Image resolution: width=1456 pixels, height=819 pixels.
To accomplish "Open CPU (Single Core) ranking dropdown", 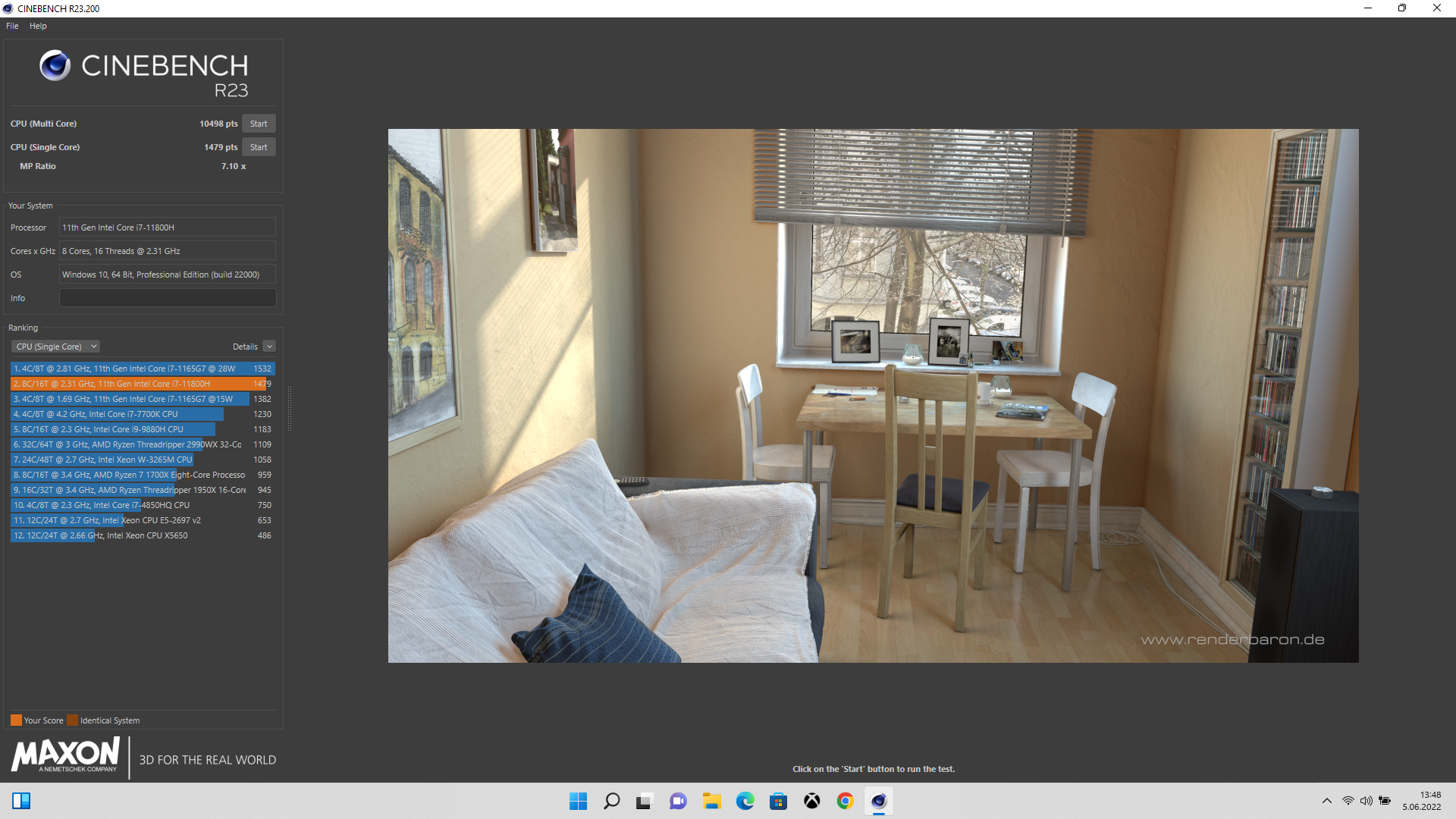I will [56, 347].
